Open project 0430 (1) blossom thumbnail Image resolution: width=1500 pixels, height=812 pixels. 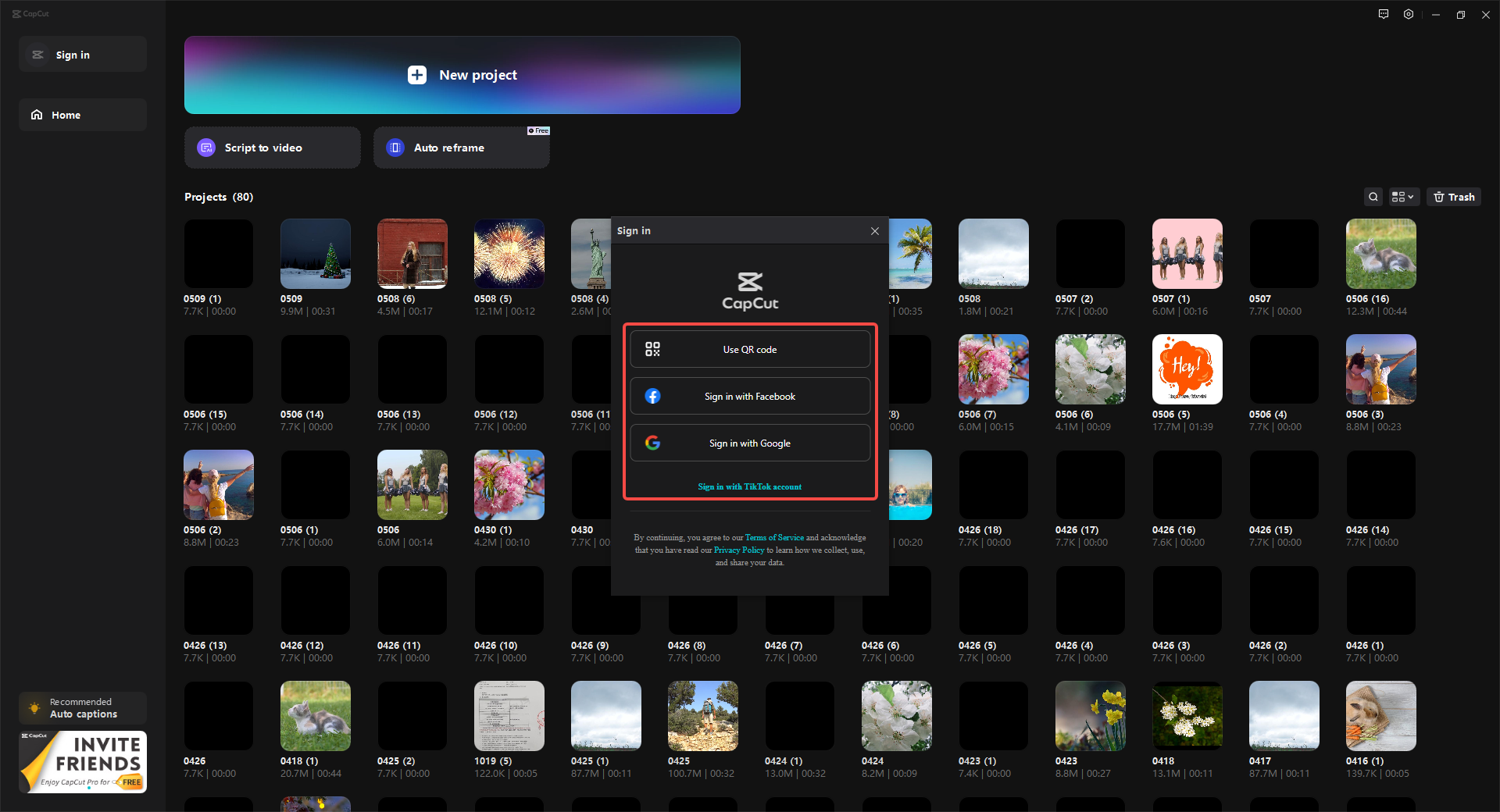(x=509, y=485)
